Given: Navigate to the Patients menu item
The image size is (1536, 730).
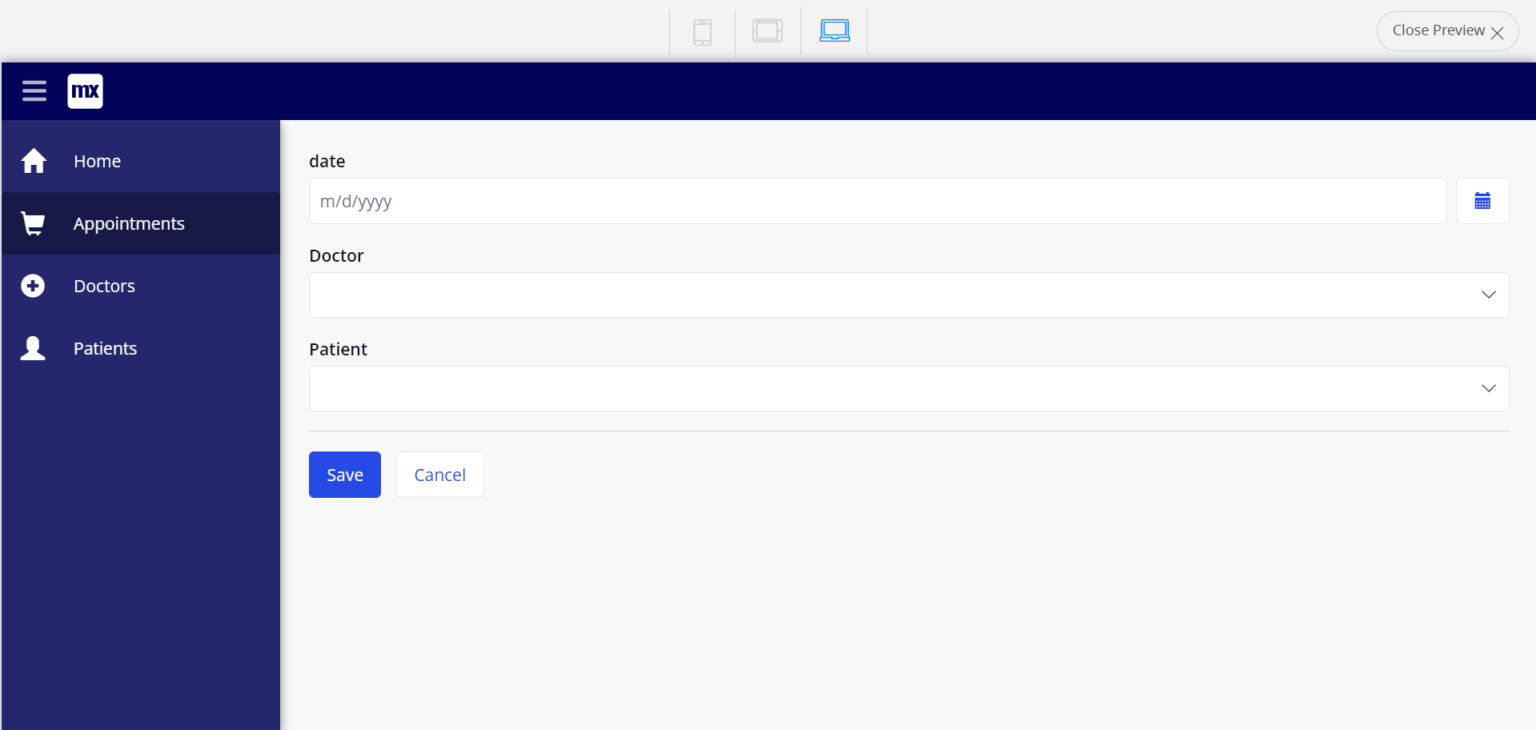Looking at the screenshot, I should click(x=105, y=348).
